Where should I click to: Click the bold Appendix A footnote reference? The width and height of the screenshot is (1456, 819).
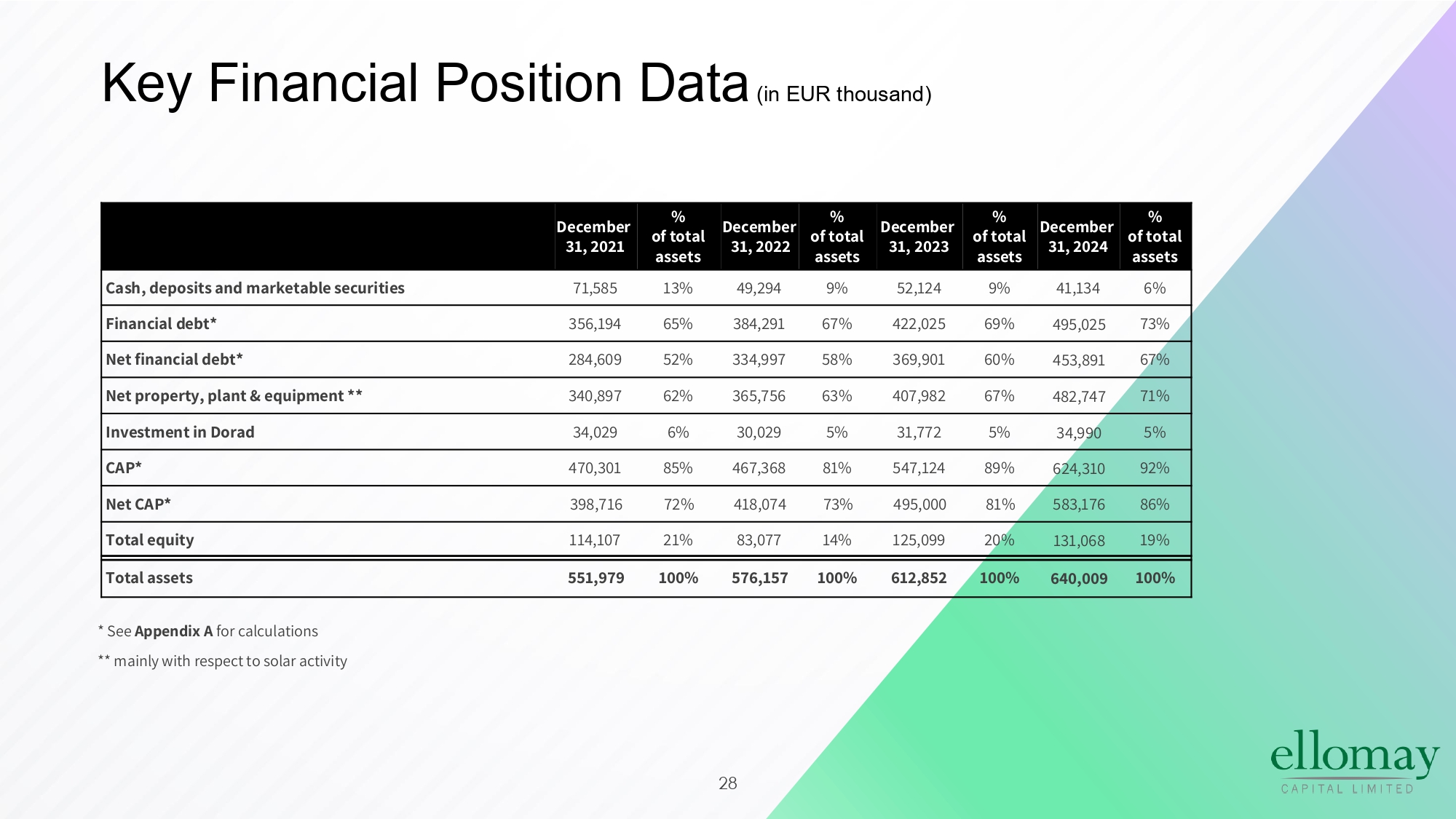click(x=173, y=631)
